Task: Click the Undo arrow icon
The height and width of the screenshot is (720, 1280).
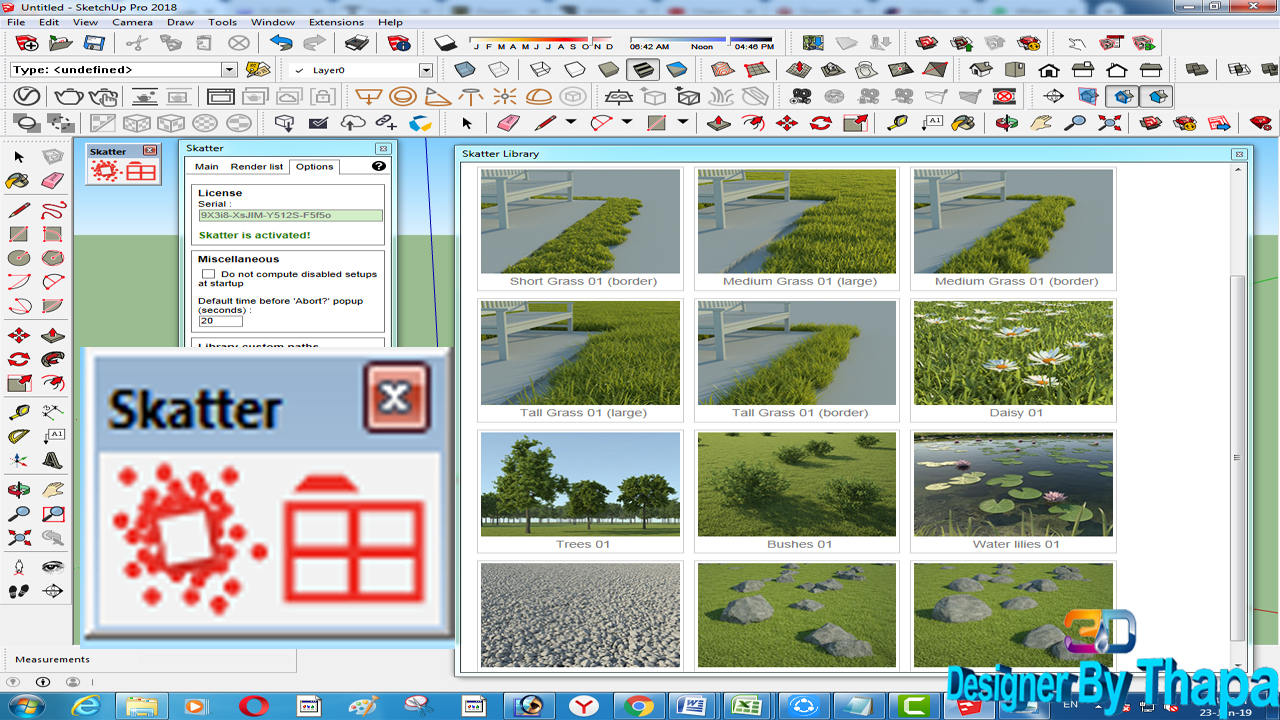Action: (x=281, y=43)
